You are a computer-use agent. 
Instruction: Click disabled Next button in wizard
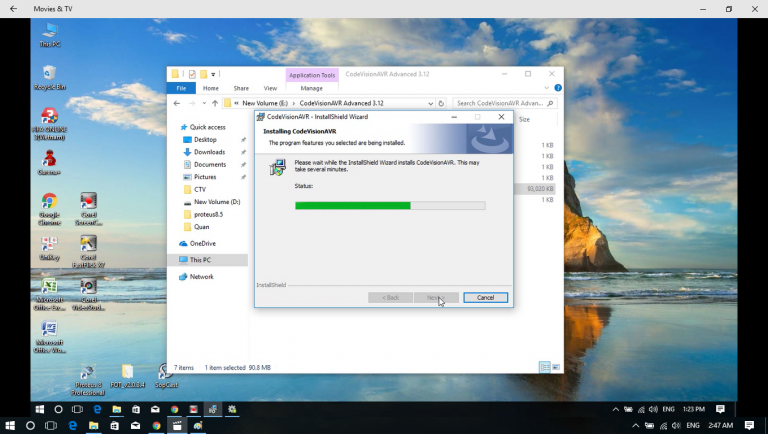[x=436, y=298]
